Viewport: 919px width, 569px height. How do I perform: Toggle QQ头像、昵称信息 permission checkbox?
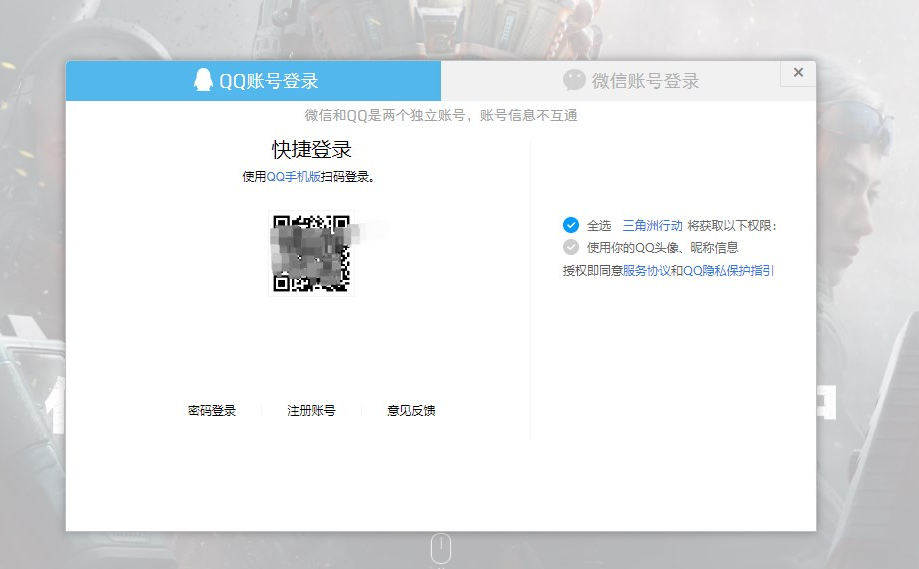click(571, 247)
